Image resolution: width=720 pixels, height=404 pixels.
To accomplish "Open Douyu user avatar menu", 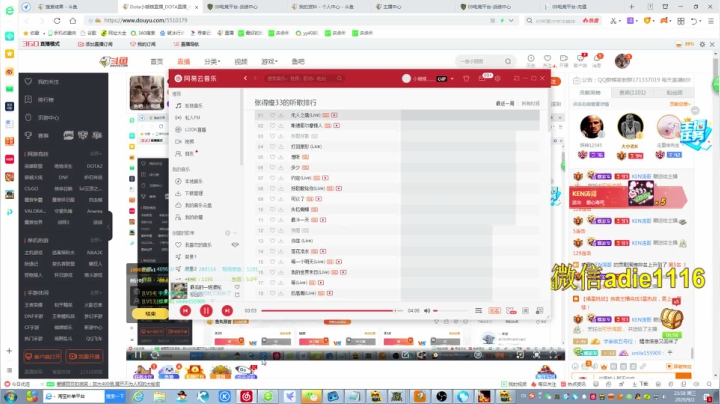I will point(622,61).
